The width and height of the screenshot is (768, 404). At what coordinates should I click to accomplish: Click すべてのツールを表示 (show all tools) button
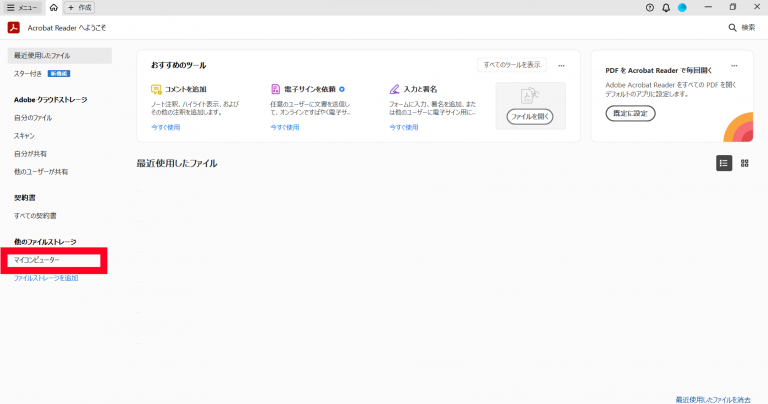tap(511, 65)
